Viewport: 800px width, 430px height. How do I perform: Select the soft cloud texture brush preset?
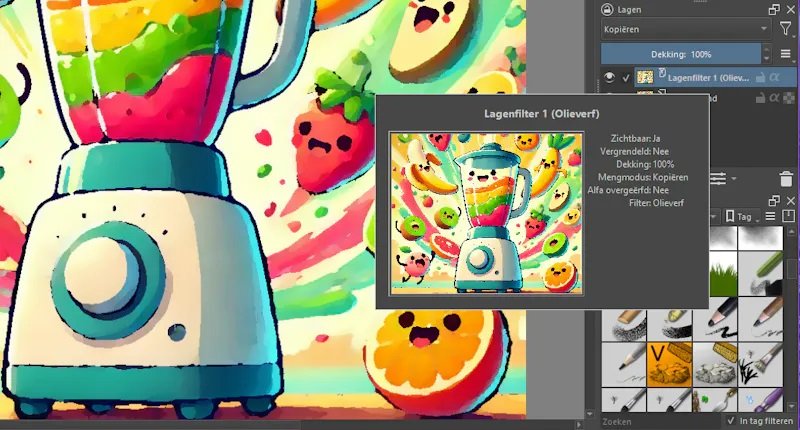pos(722,239)
